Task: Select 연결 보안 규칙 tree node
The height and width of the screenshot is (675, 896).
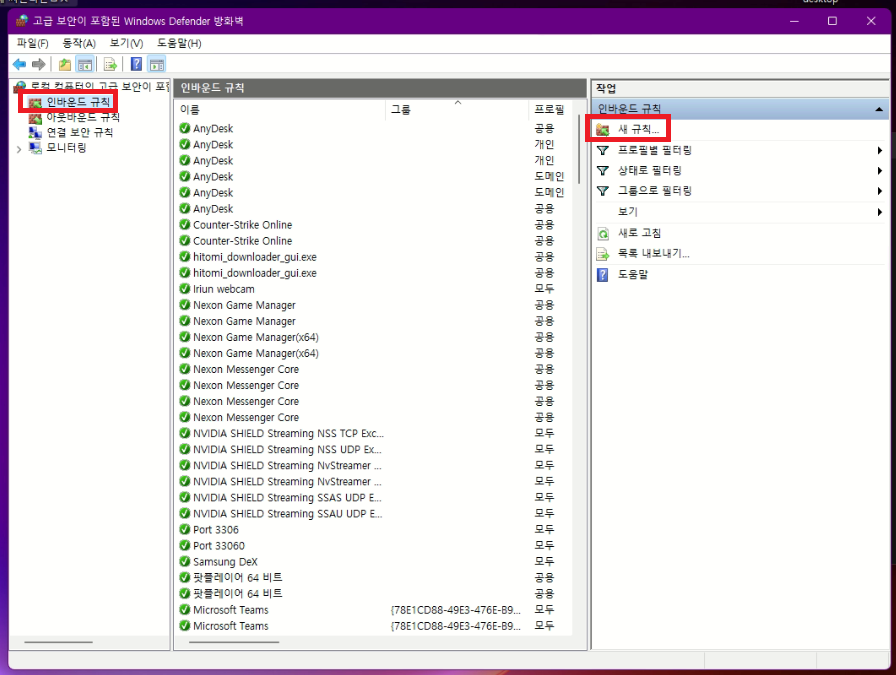Action: click(x=79, y=133)
